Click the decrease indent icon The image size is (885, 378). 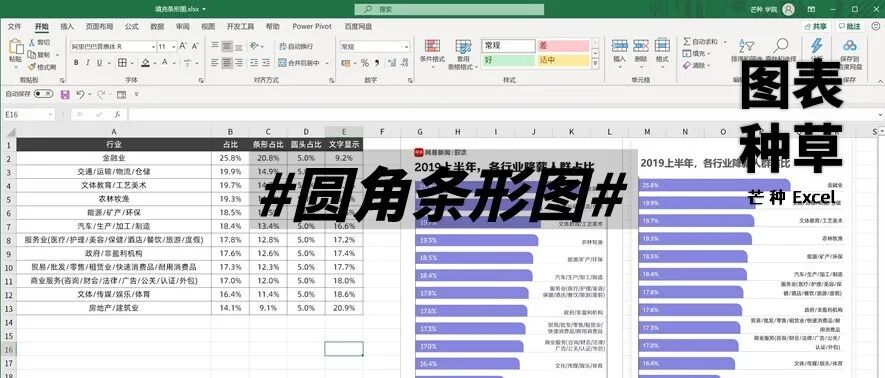click(255, 63)
